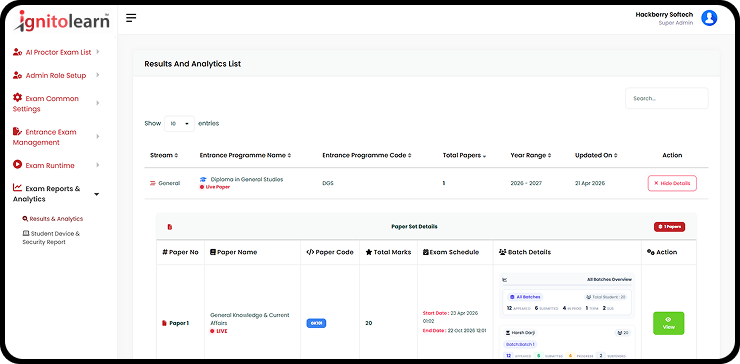Click the people icon in Batch Details header
Screen dimensions: 740x364
click(x=503, y=252)
